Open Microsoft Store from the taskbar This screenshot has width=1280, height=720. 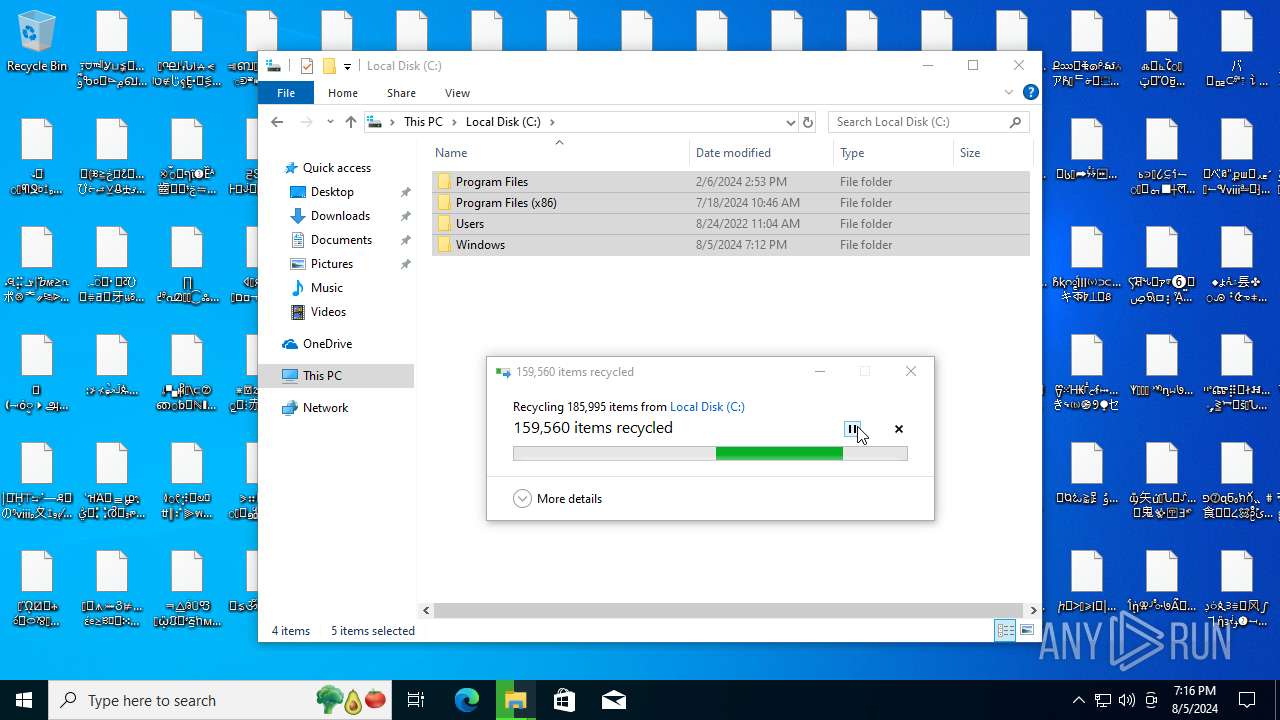point(564,700)
